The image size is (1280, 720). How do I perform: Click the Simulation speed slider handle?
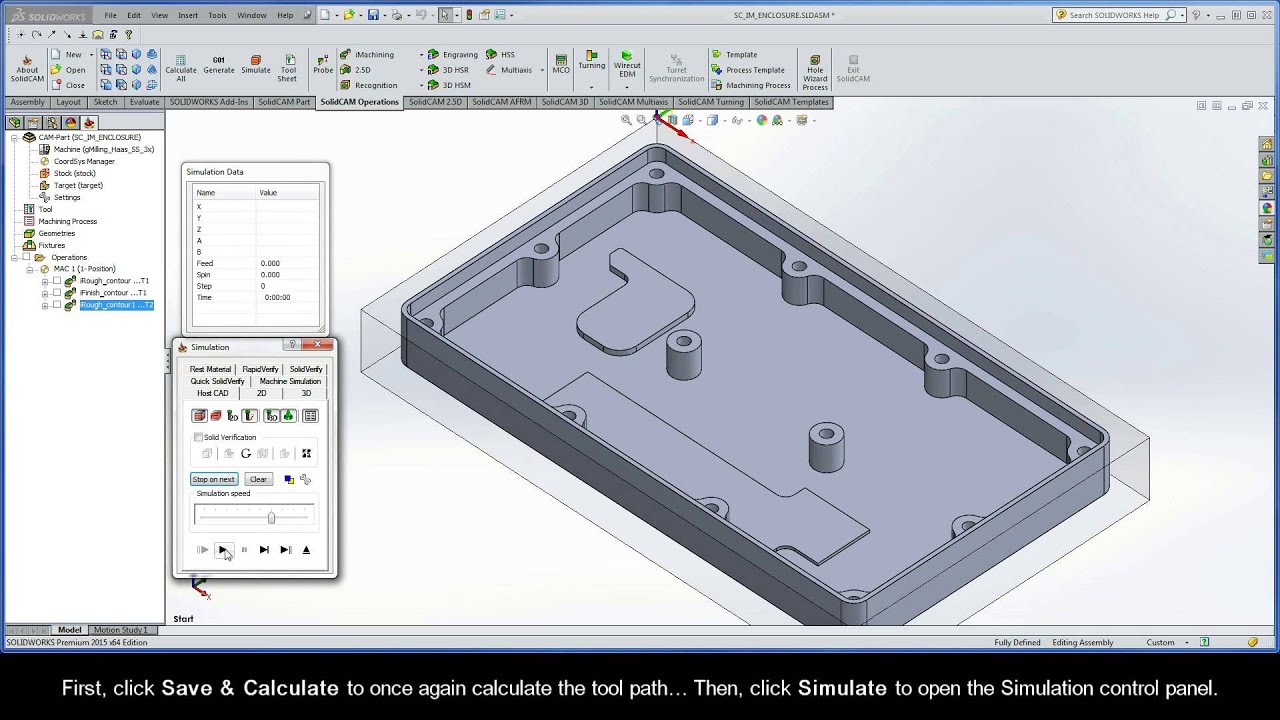pos(271,517)
